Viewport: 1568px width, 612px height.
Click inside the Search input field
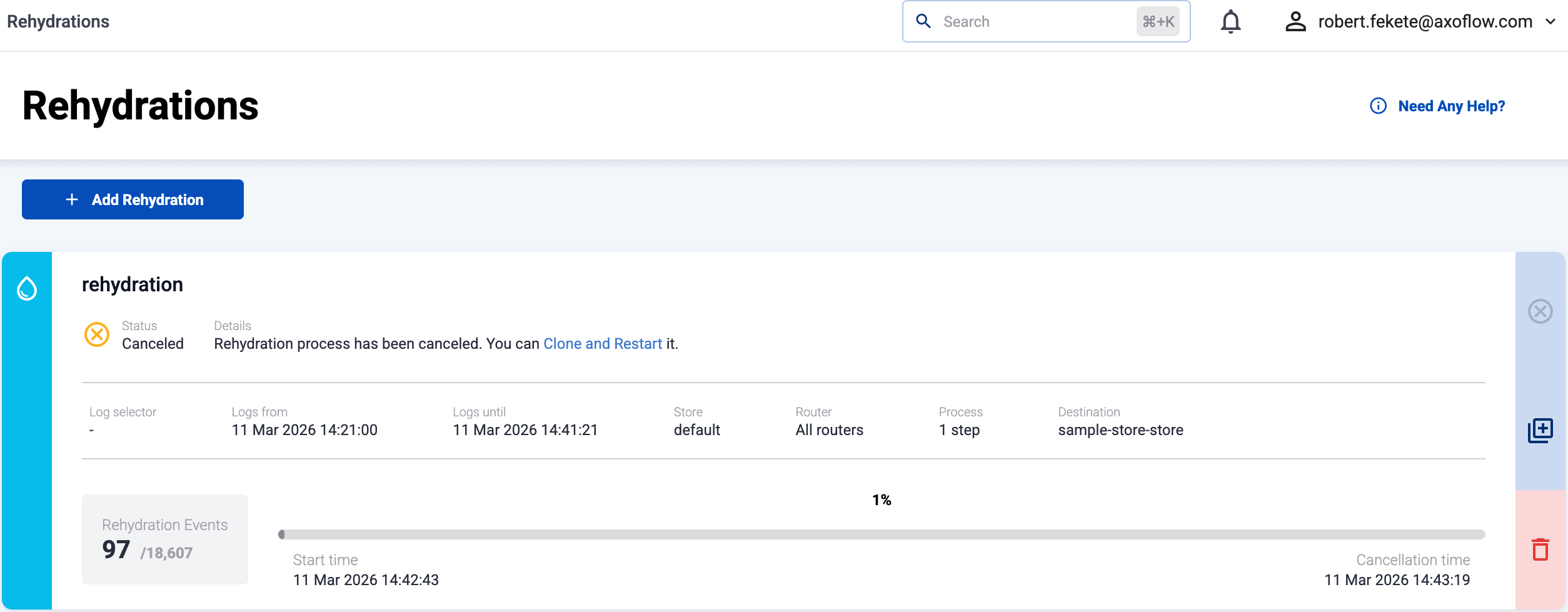pyautogui.click(x=1032, y=22)
